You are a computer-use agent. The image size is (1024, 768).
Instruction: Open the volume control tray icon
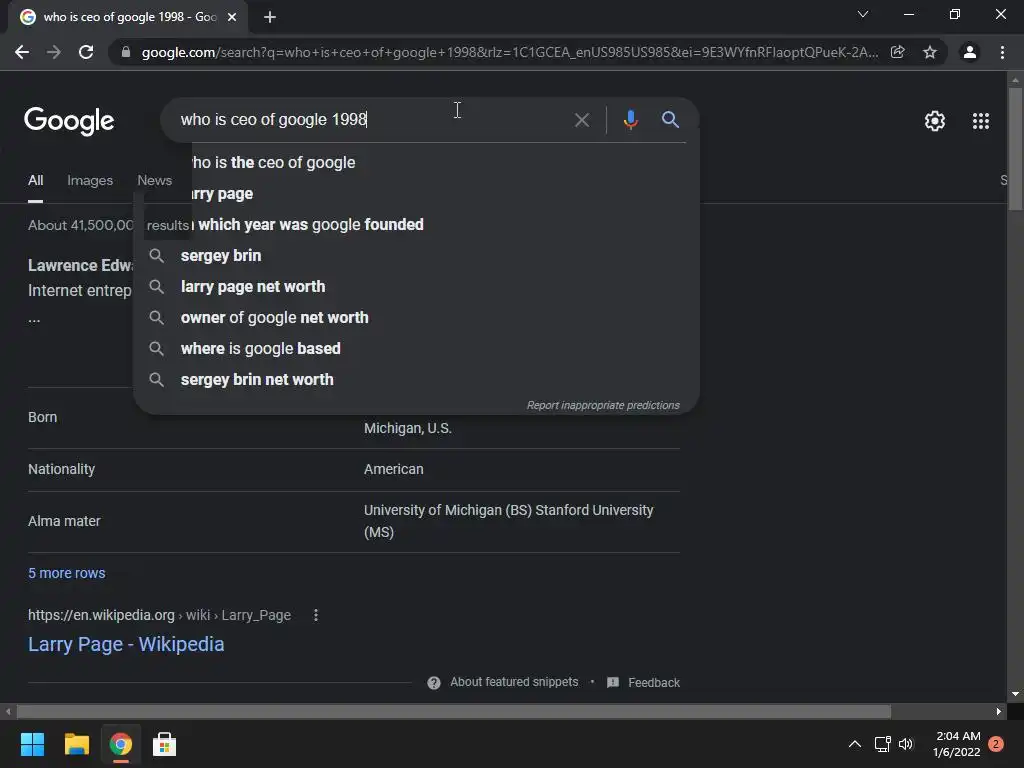point(906,744)
